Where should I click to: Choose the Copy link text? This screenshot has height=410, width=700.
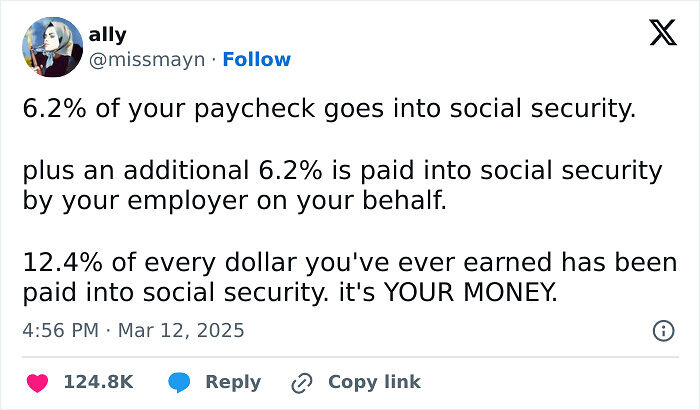375,382
